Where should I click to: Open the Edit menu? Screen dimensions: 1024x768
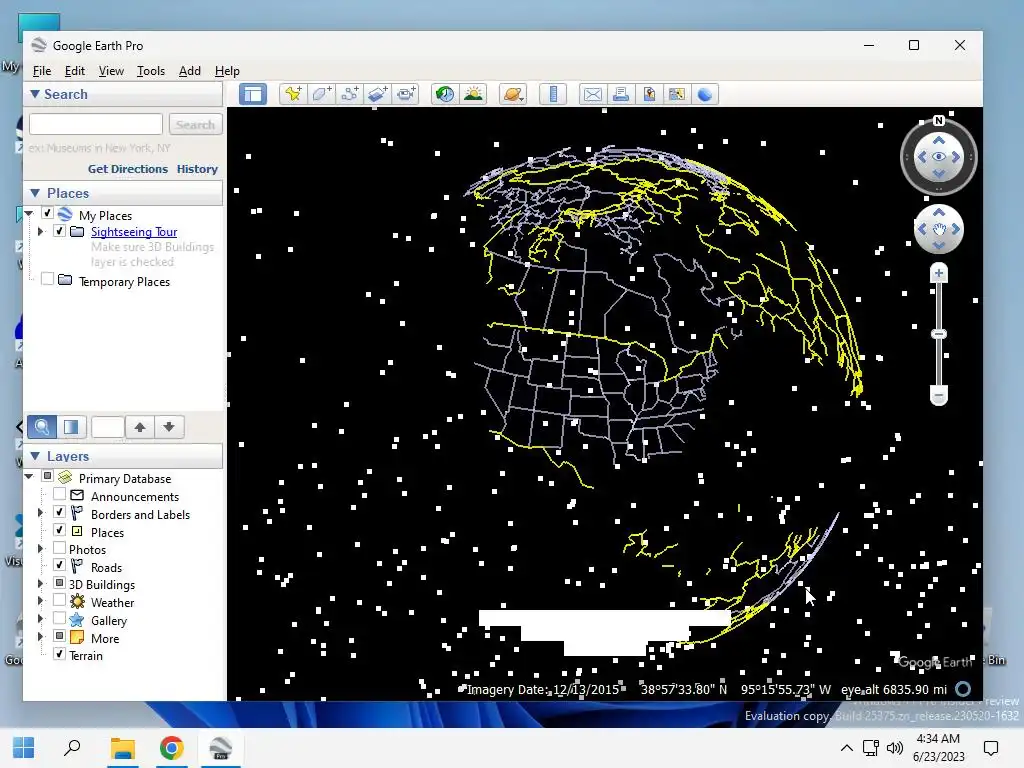[74, 71]
